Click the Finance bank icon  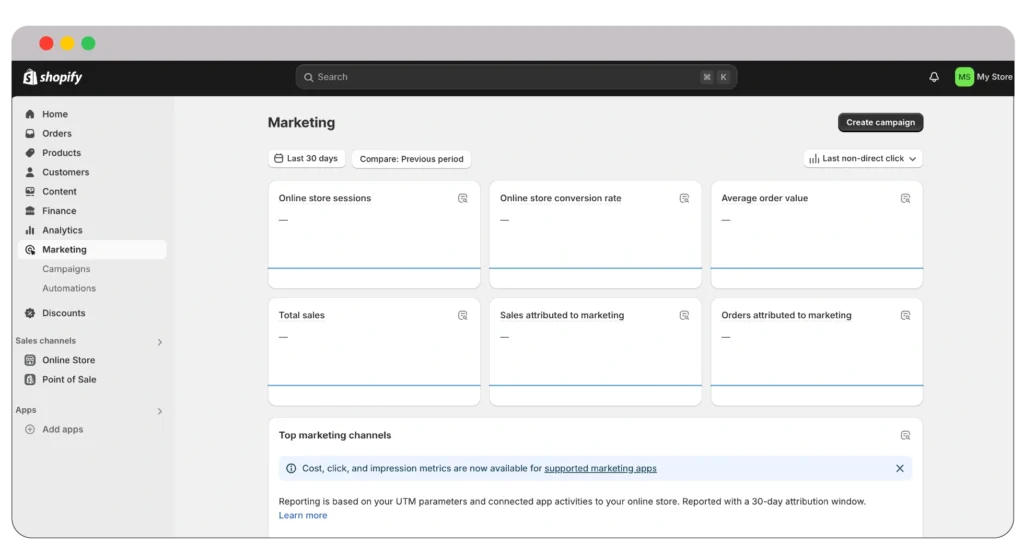(30, 211)
